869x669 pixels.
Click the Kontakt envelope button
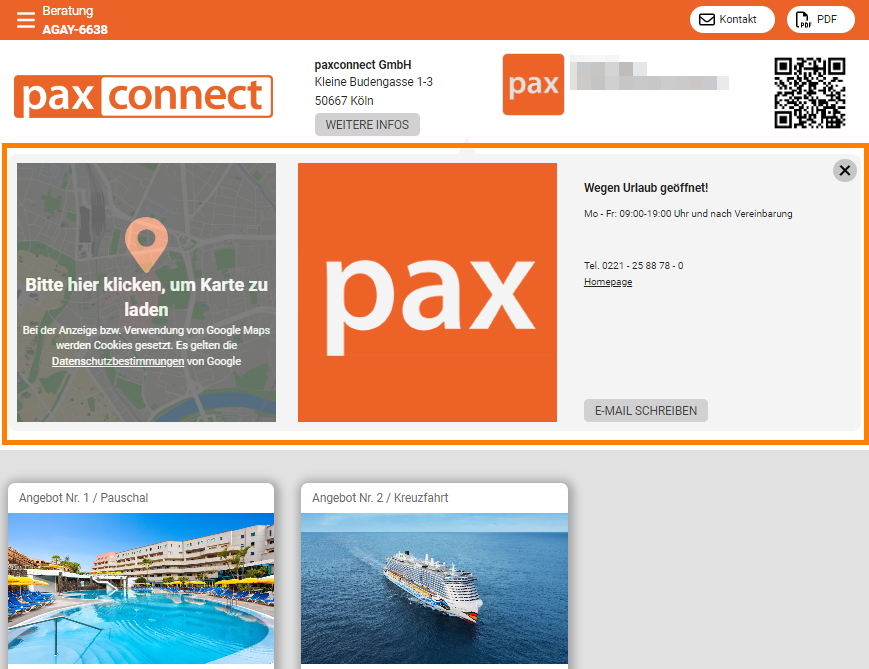tap(732, 19)
